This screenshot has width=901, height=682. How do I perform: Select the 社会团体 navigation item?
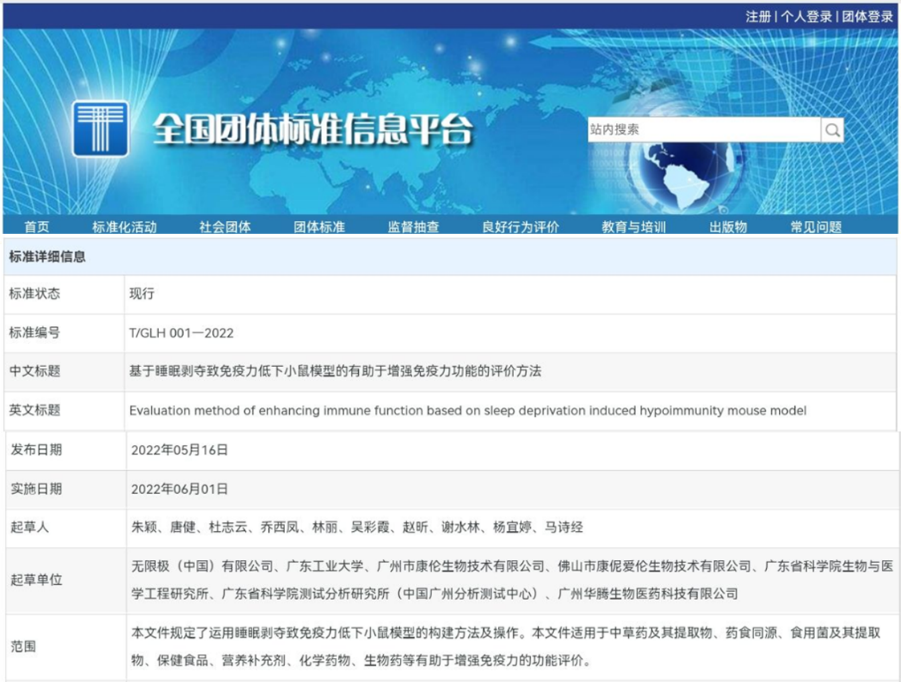225,227
